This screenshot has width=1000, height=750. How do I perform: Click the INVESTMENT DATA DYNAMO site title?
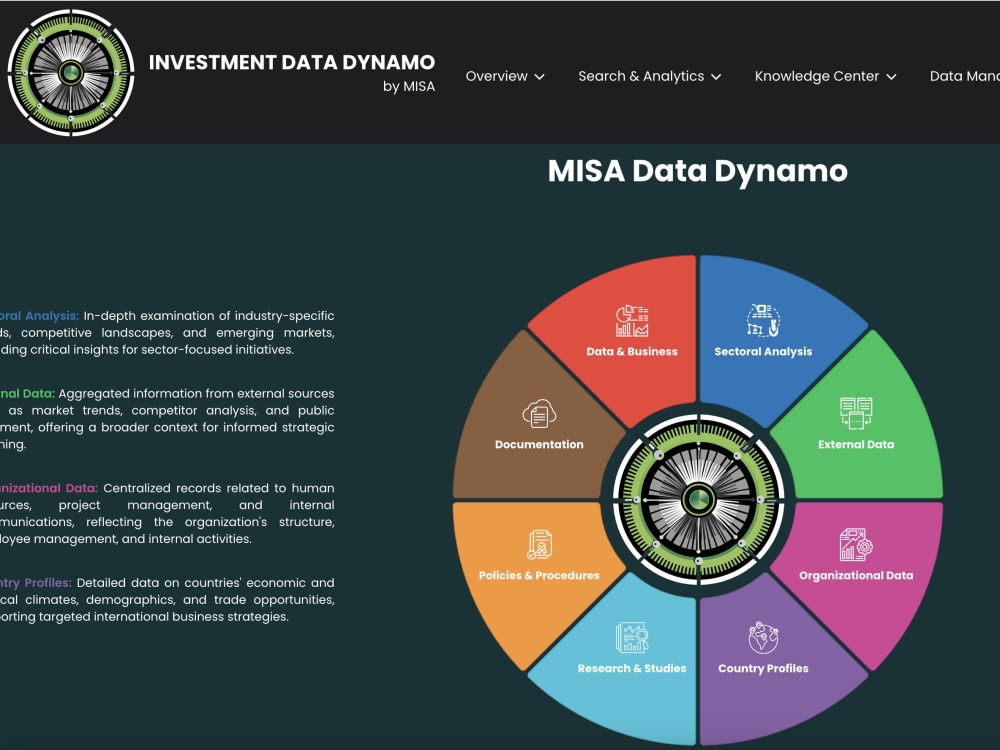[292, 62]
